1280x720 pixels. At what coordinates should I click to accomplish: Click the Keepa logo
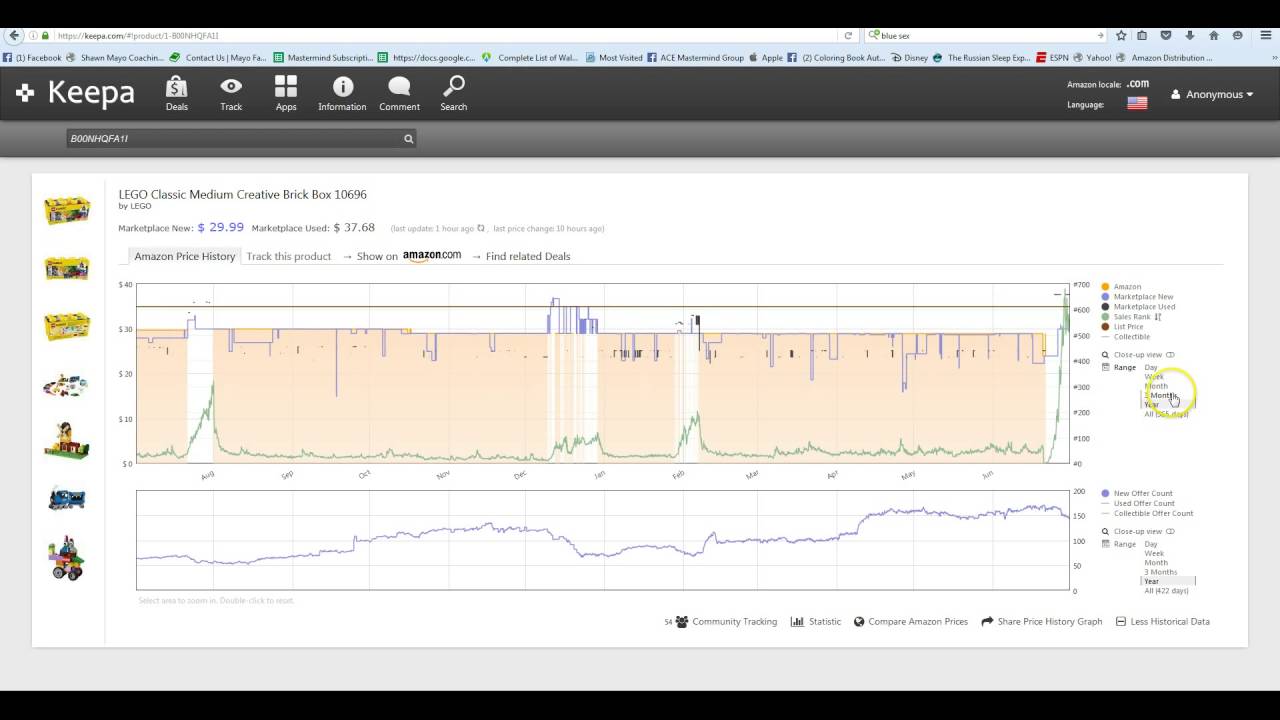click(75, 93)
